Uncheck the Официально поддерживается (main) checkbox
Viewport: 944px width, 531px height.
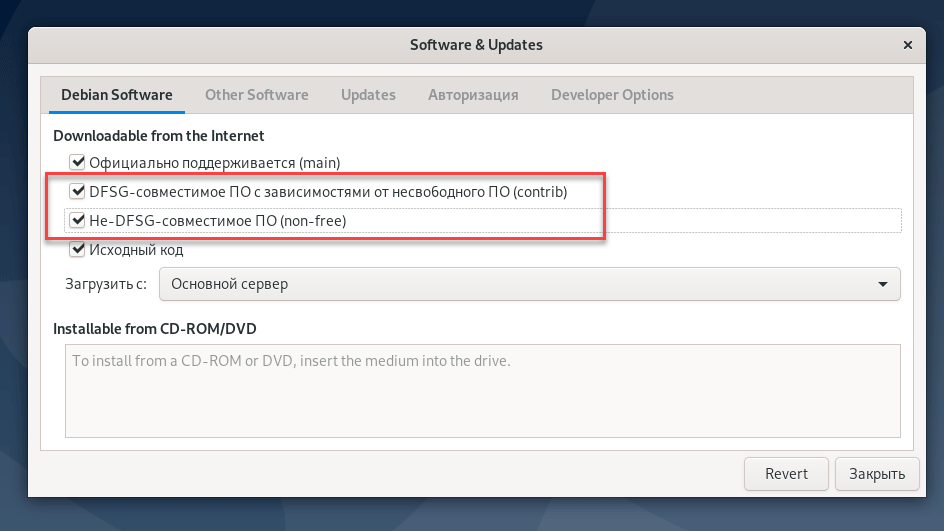click(x=77, y=162)
